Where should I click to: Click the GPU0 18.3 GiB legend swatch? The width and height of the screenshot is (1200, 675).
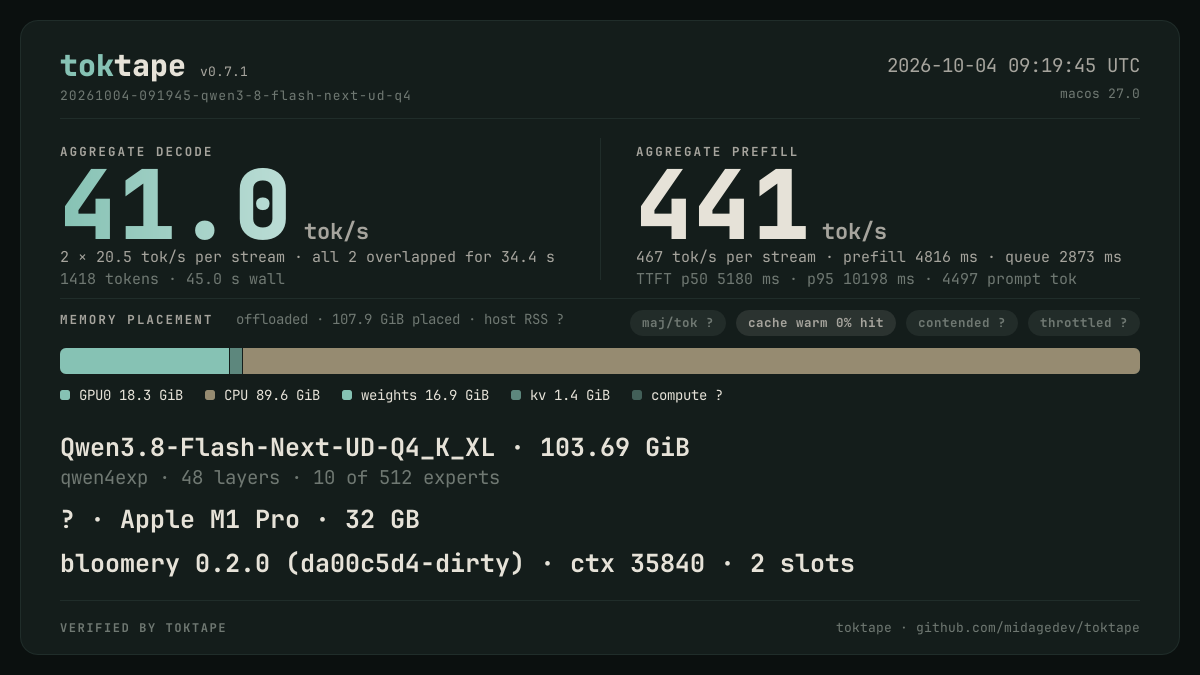tap(65, 395)
